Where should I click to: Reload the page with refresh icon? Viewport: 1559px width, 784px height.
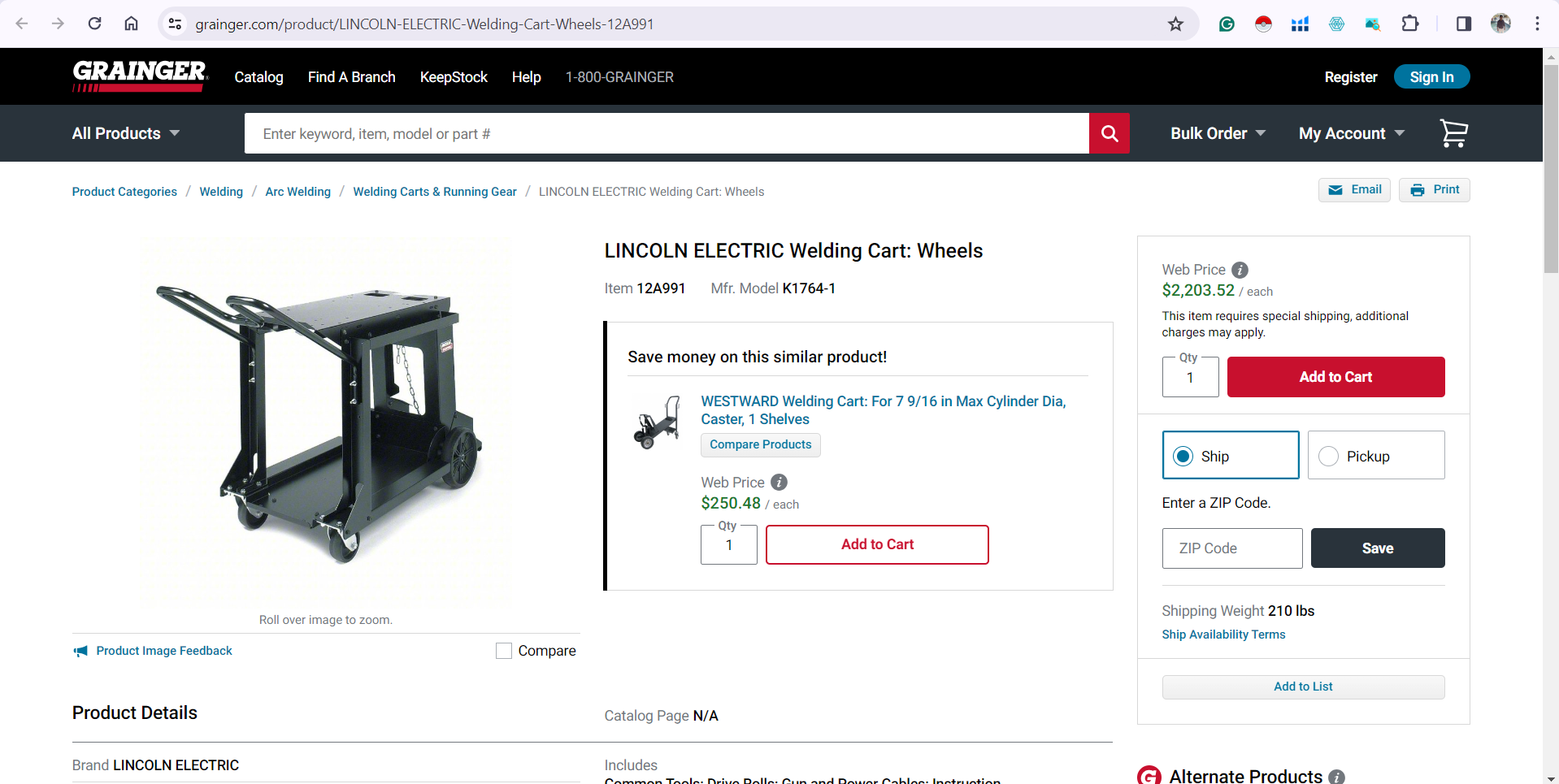[x=95, y=24]
